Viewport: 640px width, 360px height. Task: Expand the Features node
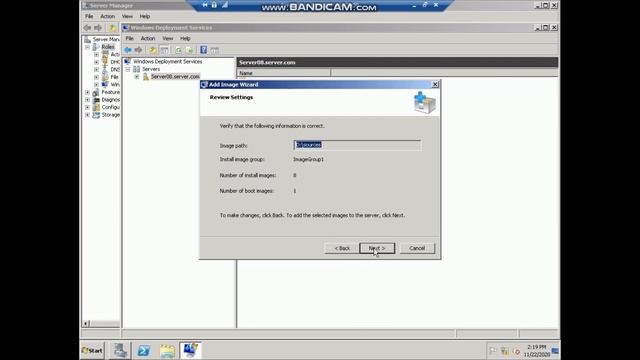pyautogui.click(x=87, y=92)
